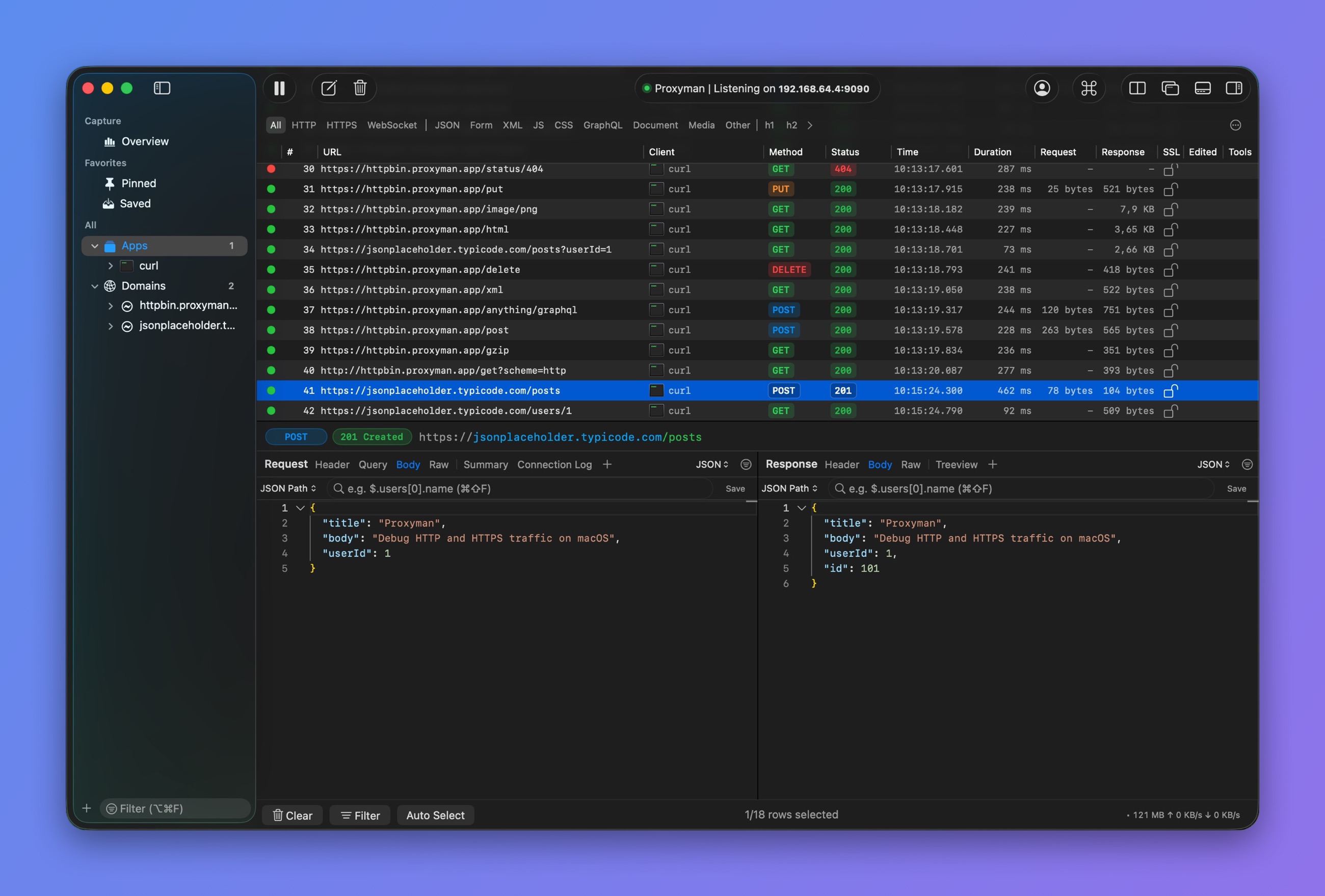The image size is (1325, 896).
Task: Open the detached window layout icon
Action: (x=1170, y=88)
